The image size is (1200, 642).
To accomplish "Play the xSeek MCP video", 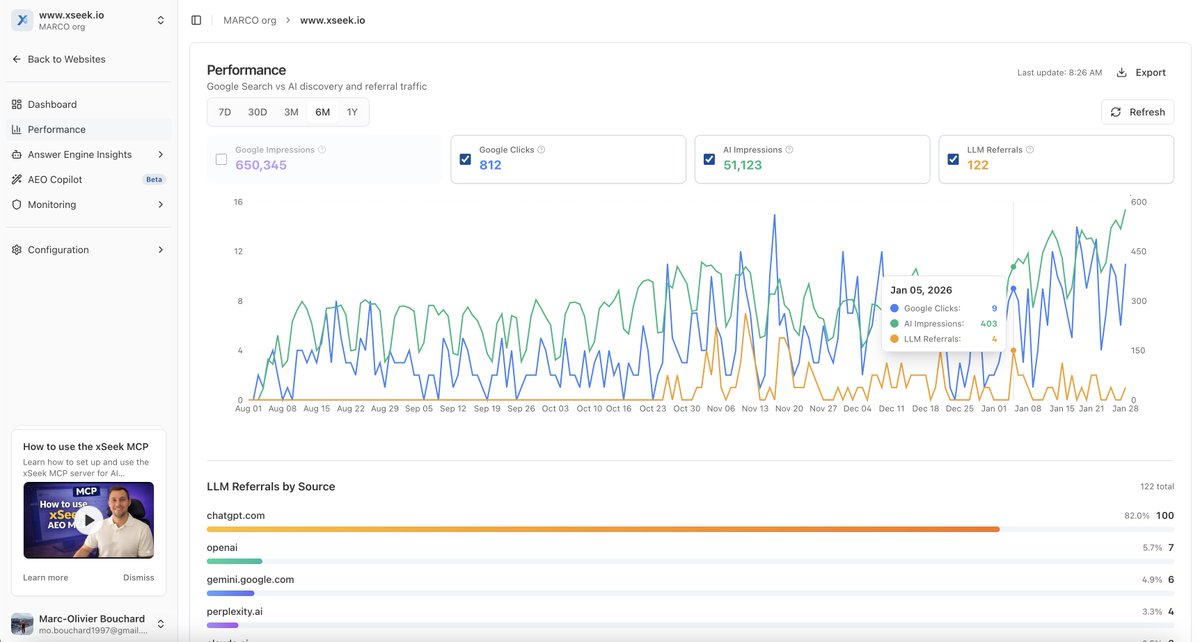I will pos(89,520).
